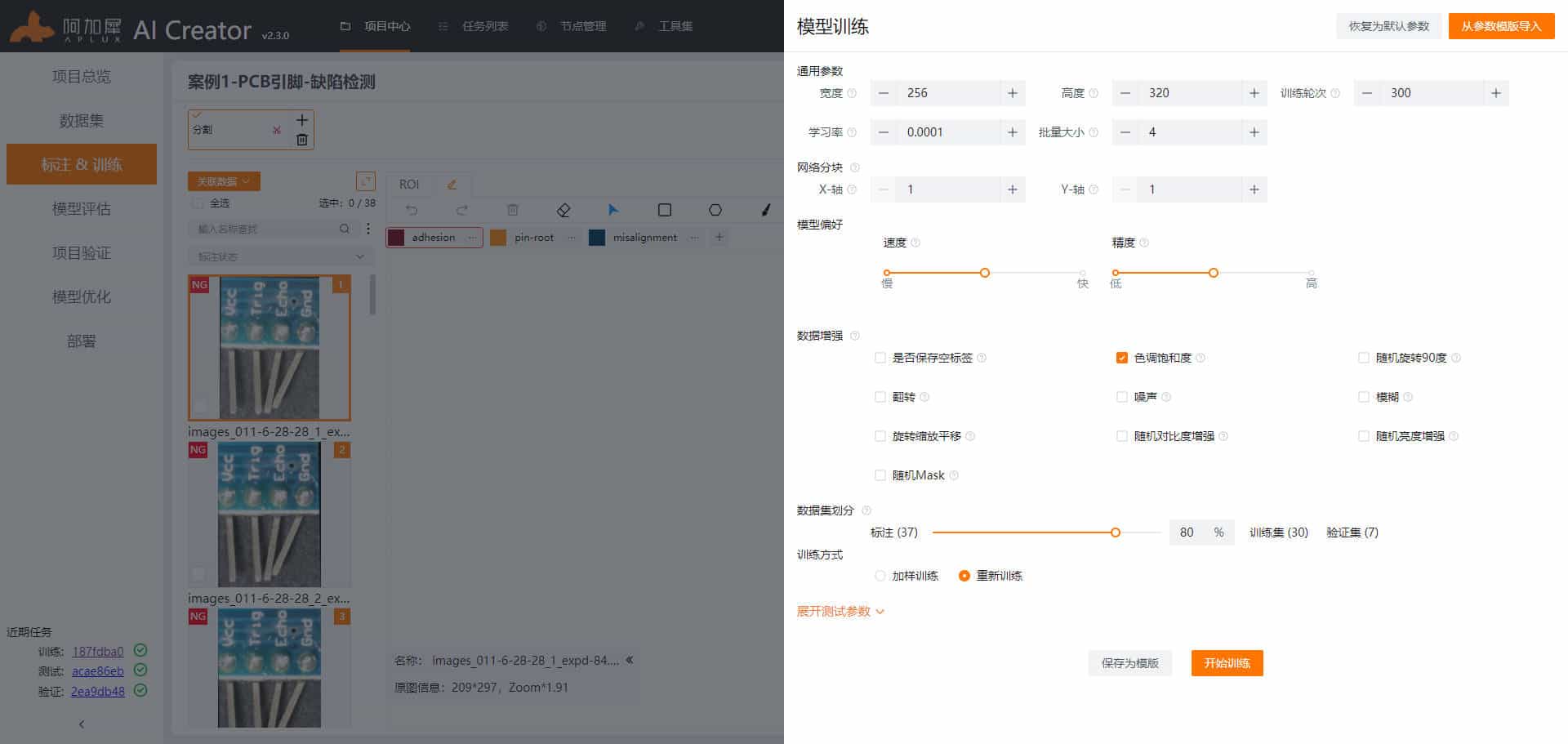Open 任务列表 in the top menu

[x=474, y=26]
